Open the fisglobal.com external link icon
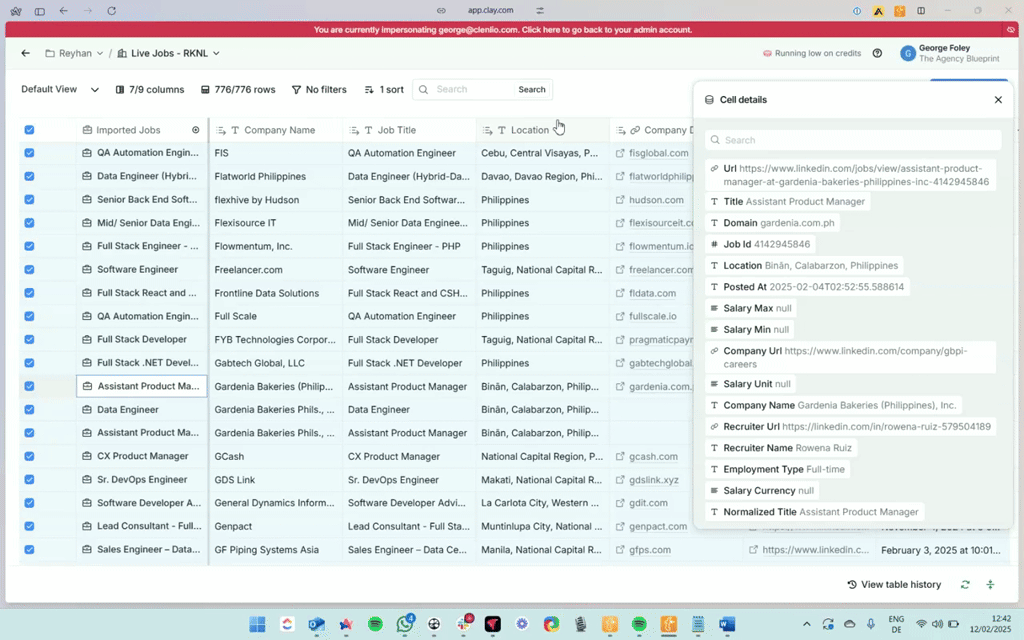The width and height of the screenshot is (1024, 640). (x=620, y=154)
